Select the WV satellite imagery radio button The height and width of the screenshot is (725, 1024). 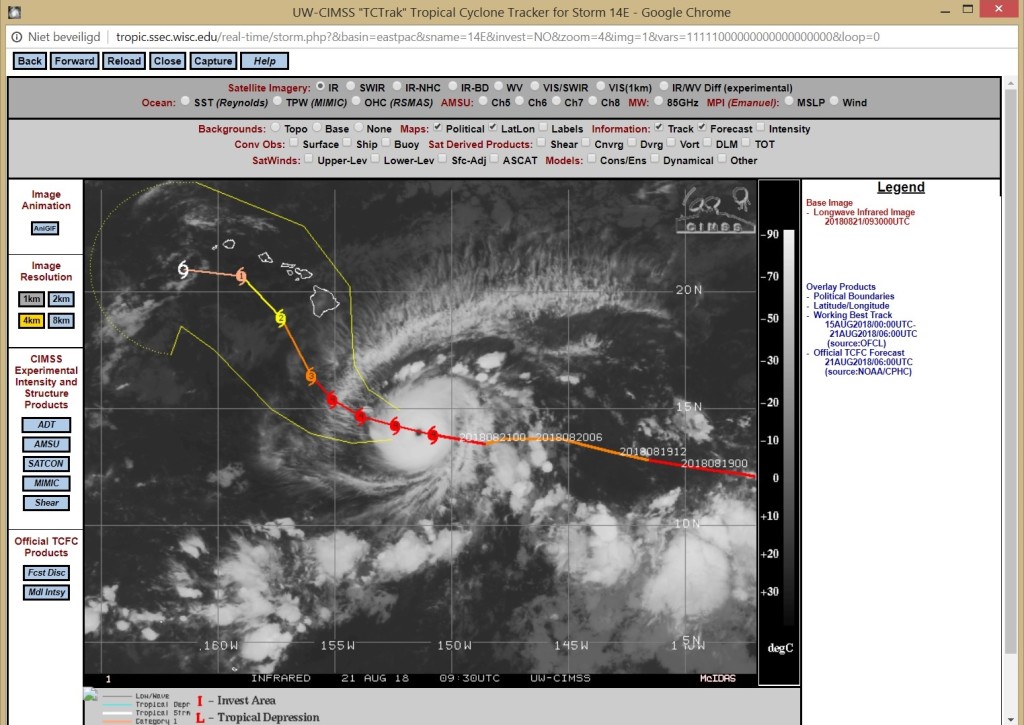[494, 87]
